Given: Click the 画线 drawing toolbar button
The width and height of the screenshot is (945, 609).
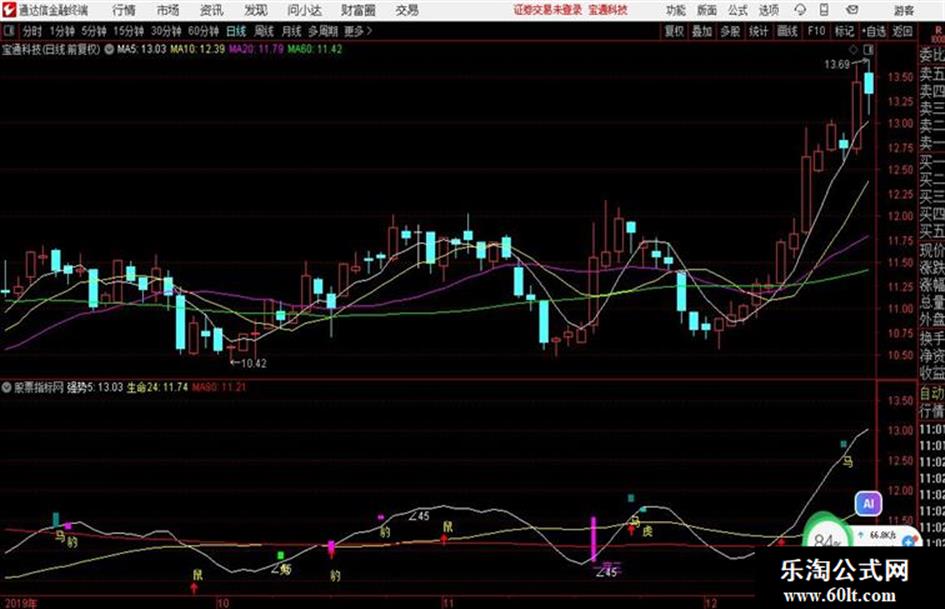Looking at the screenshot, I should [787, 31].
